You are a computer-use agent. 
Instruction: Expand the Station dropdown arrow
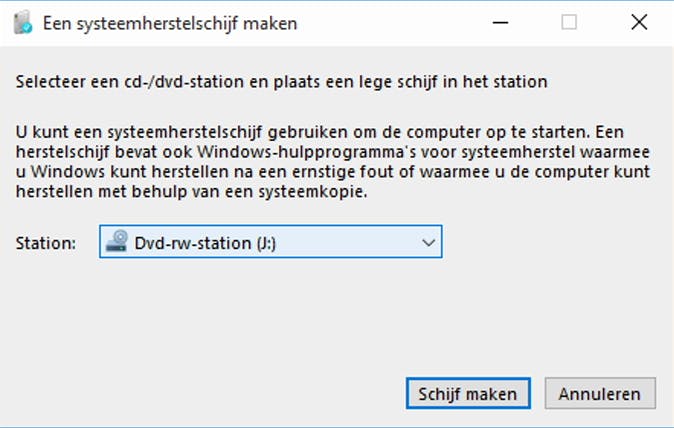pos(428,242)
